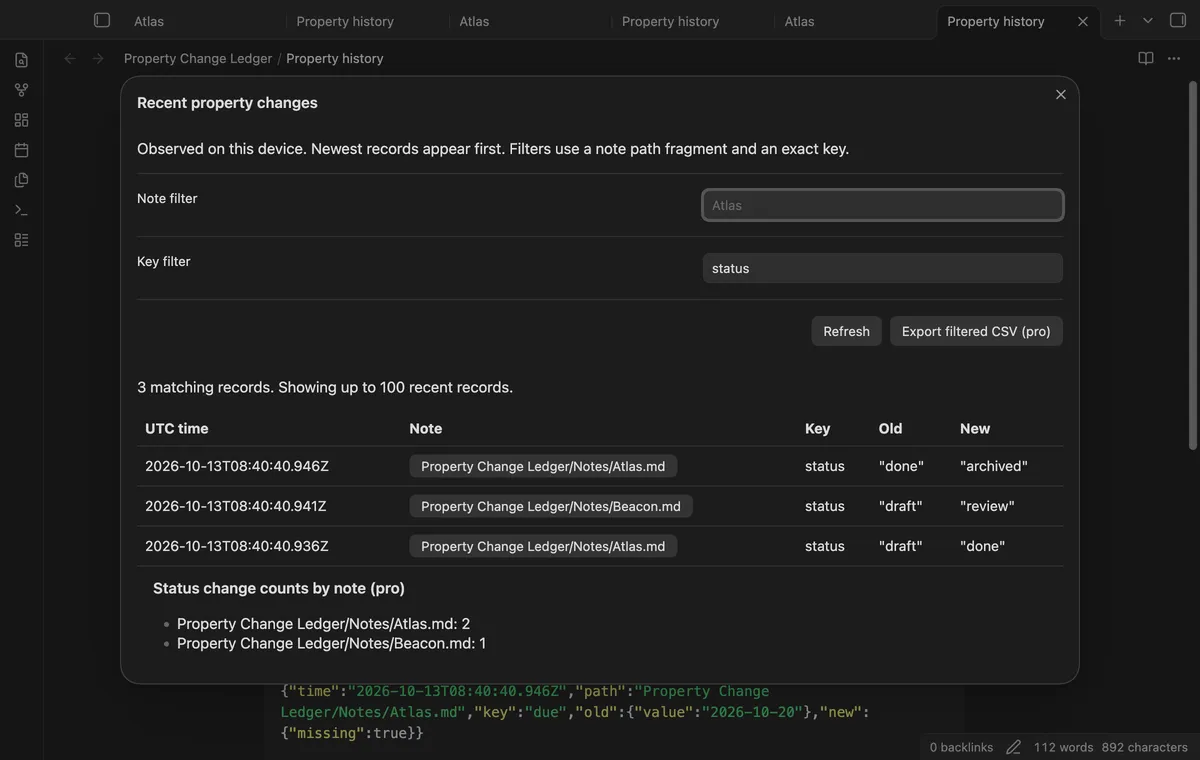The image size is (1200, 760).
Task: Click the Note column header
Action: (x=426, y=428)
